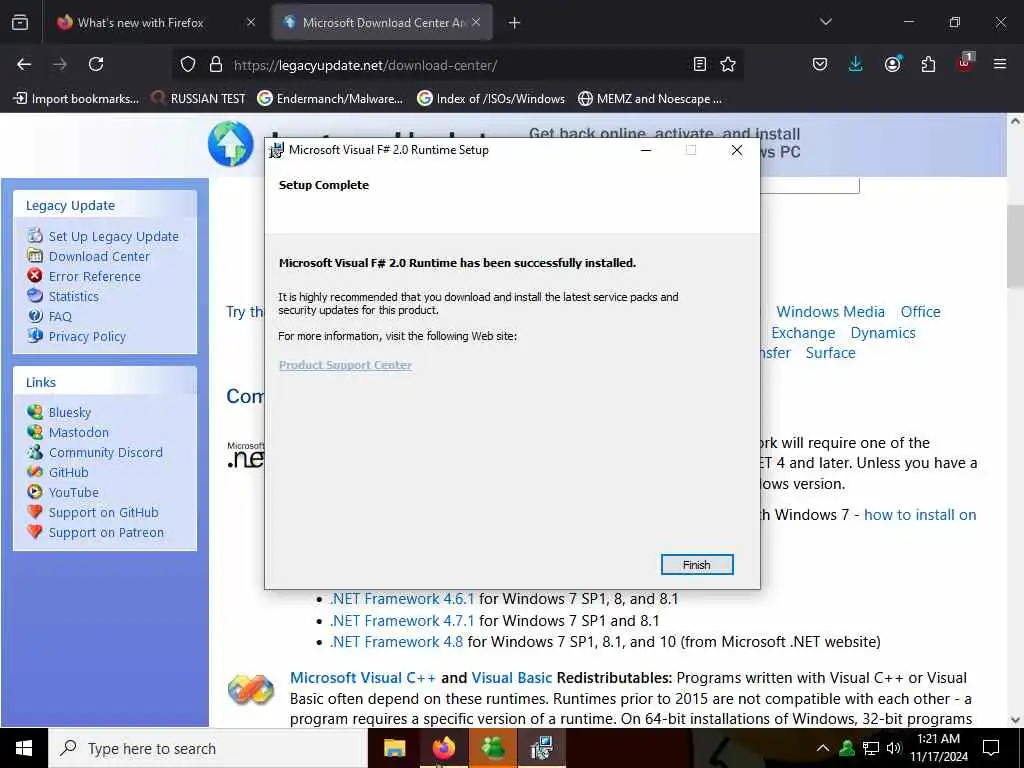Open Error Reference sidebar link
This screenshot has height=768, width=1024.
coord(95,276)
